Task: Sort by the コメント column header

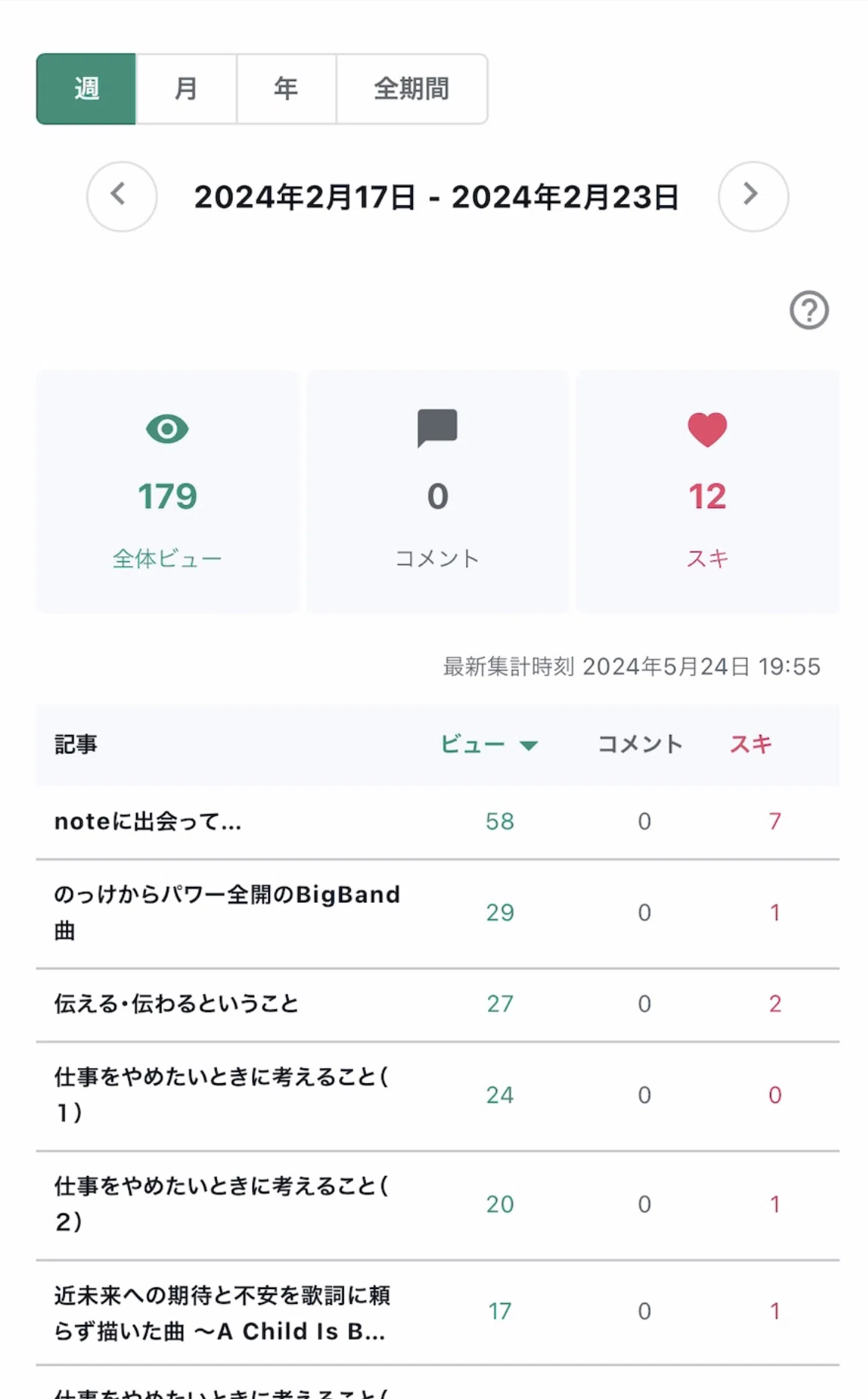Action: pos(640,744)
